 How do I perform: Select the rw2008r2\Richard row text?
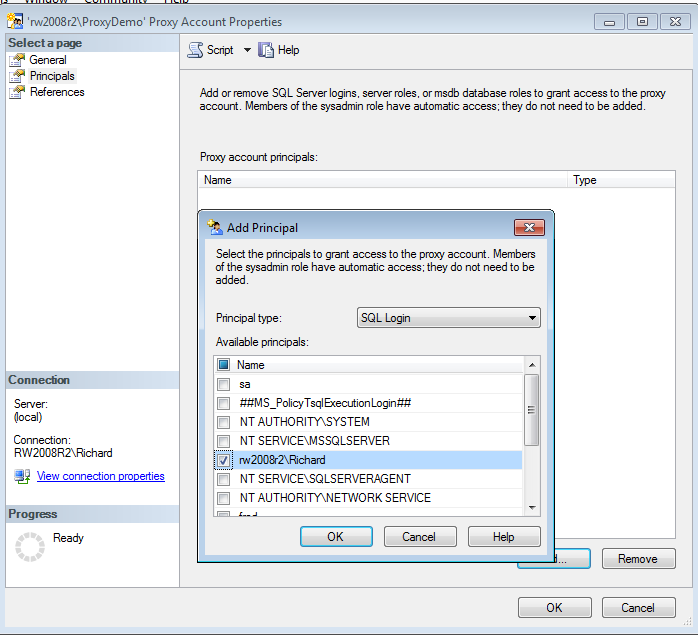(282, 460)
